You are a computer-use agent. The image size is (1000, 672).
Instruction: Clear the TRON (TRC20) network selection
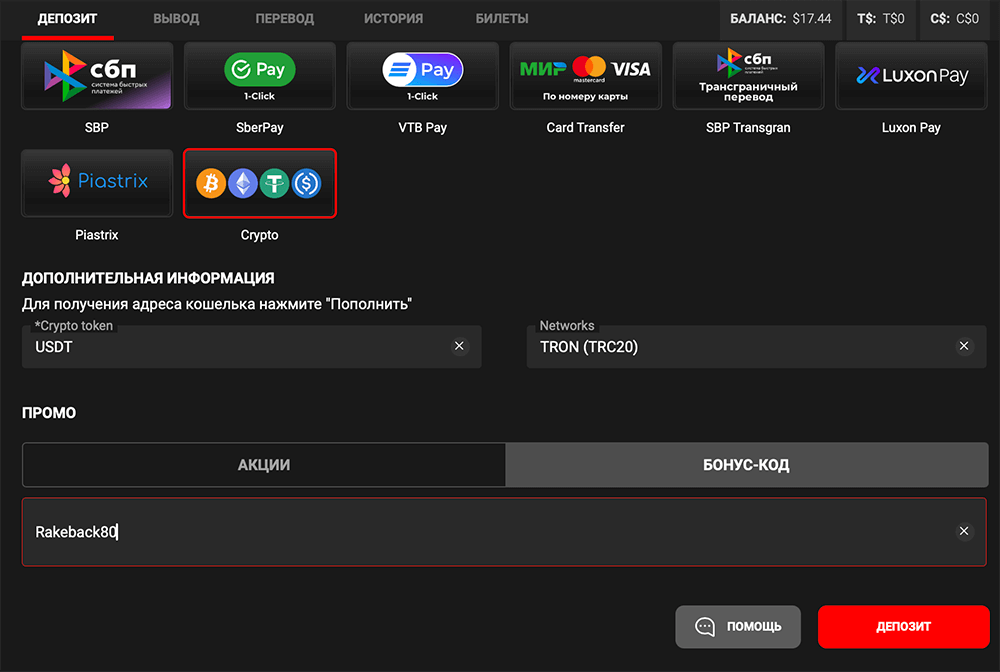pyautogui.click(x=964, y=346)
